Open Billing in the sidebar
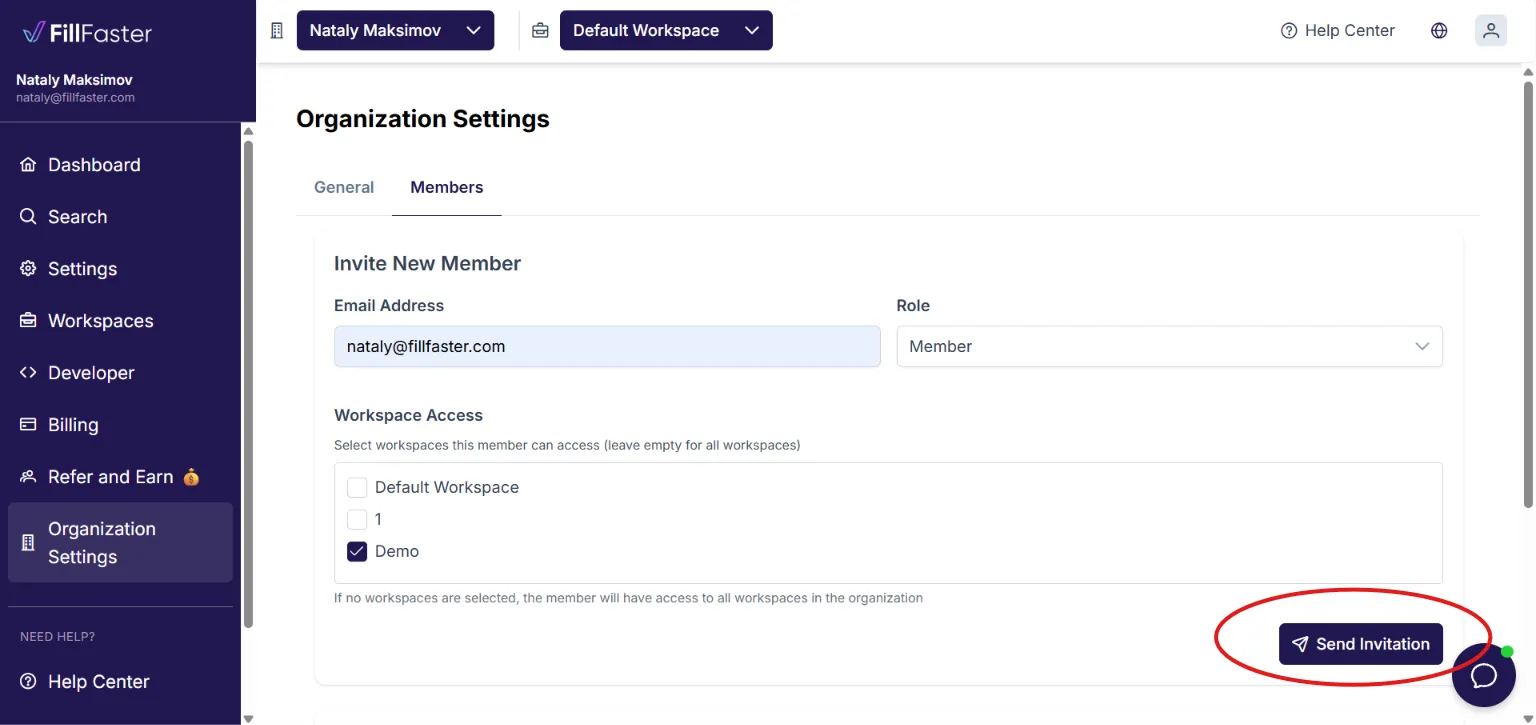The width and height of the screenshot is (1536, 725). tap(120, 425)
